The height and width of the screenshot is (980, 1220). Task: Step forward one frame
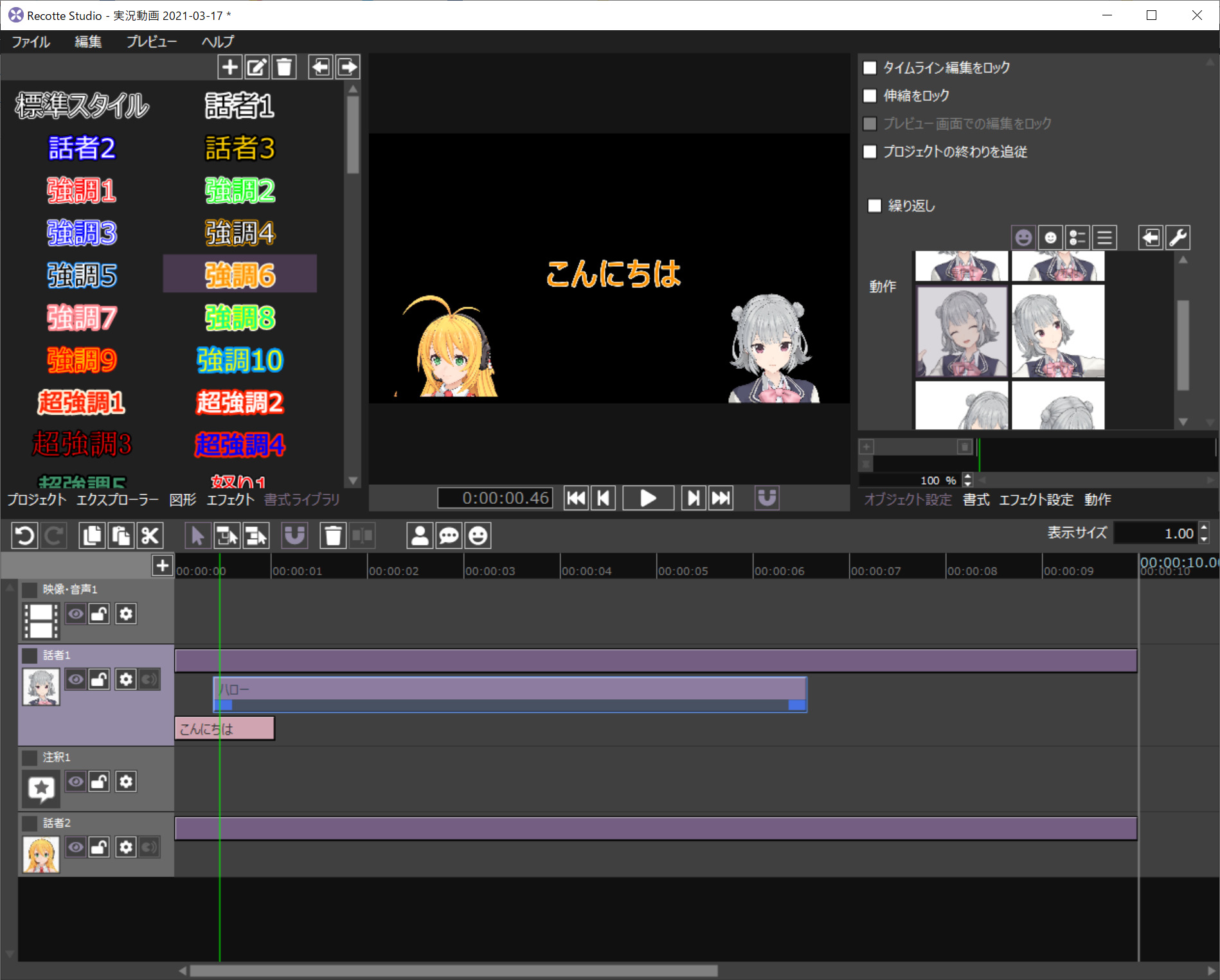pyautogui.click(x=694, y=498)
